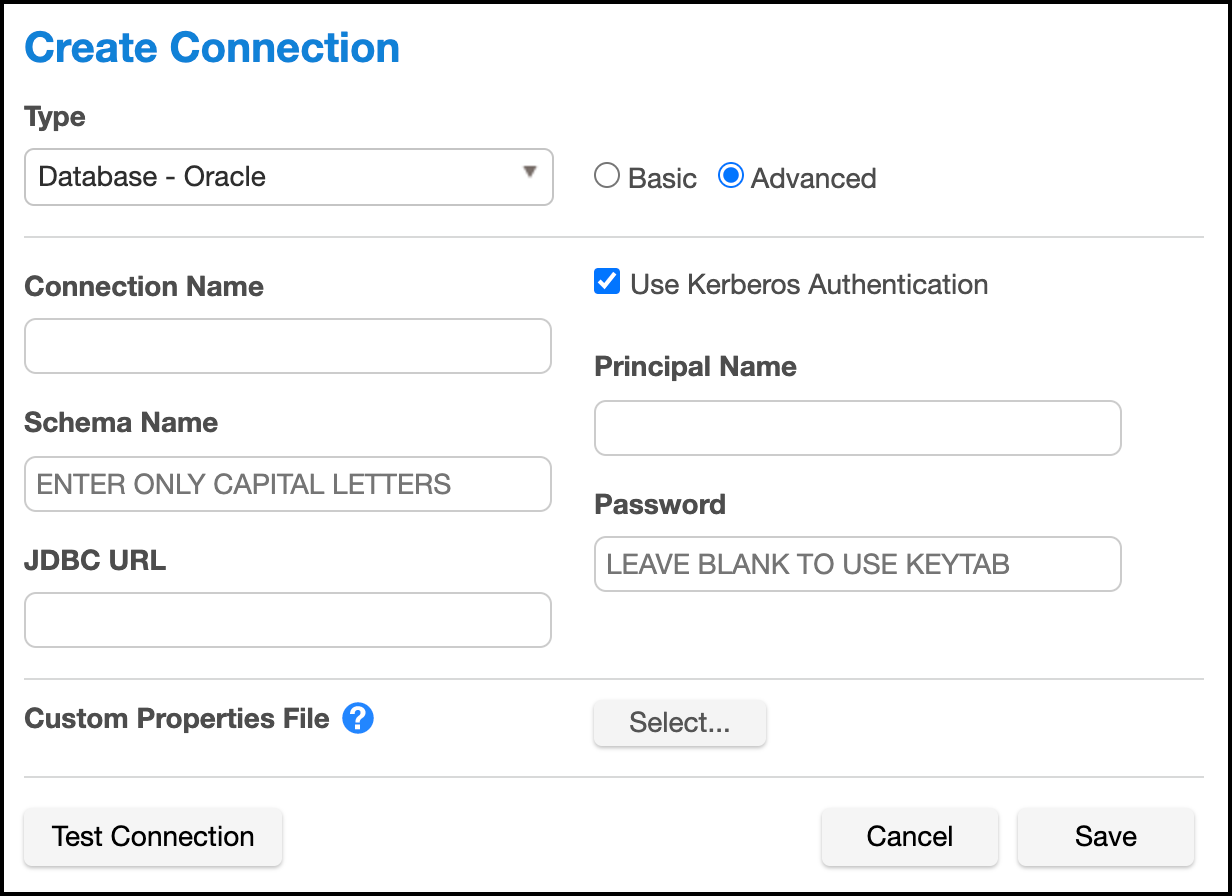Click the Test Connection button
The image size is (1232, 896).
[153, 837]
